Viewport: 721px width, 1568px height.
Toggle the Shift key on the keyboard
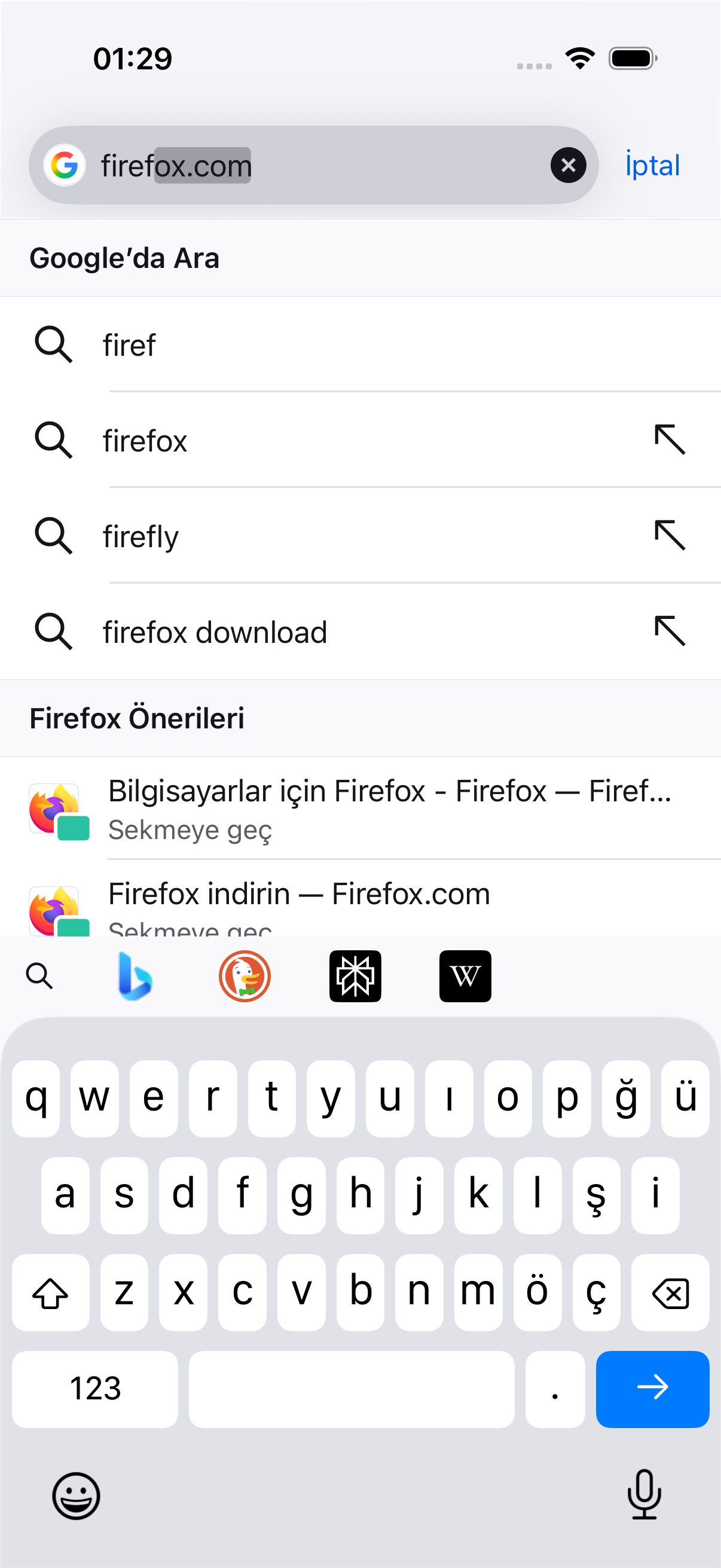pos(50,1292)
